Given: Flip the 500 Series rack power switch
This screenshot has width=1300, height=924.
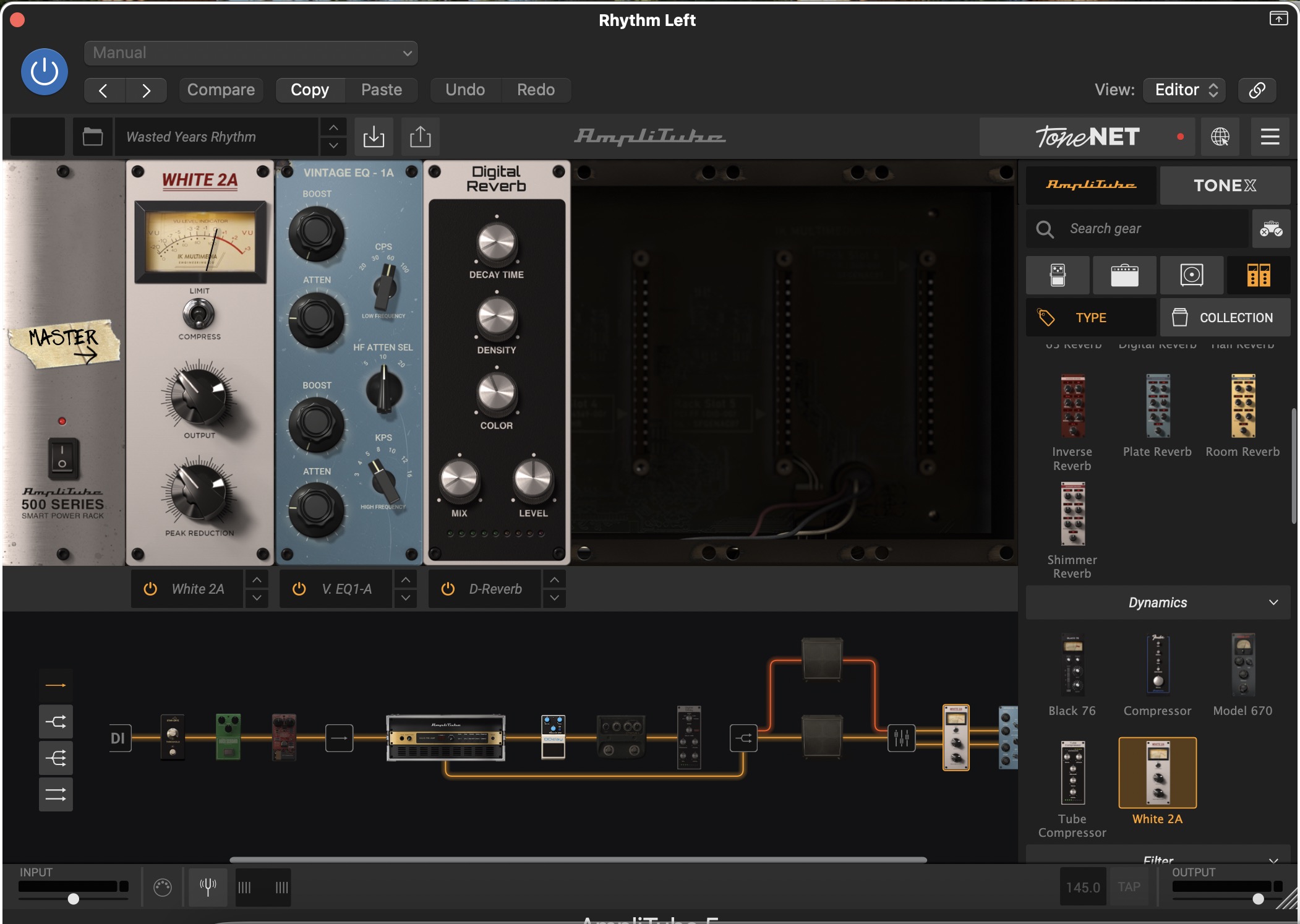Looking at the screenshot, I should 62,459.
